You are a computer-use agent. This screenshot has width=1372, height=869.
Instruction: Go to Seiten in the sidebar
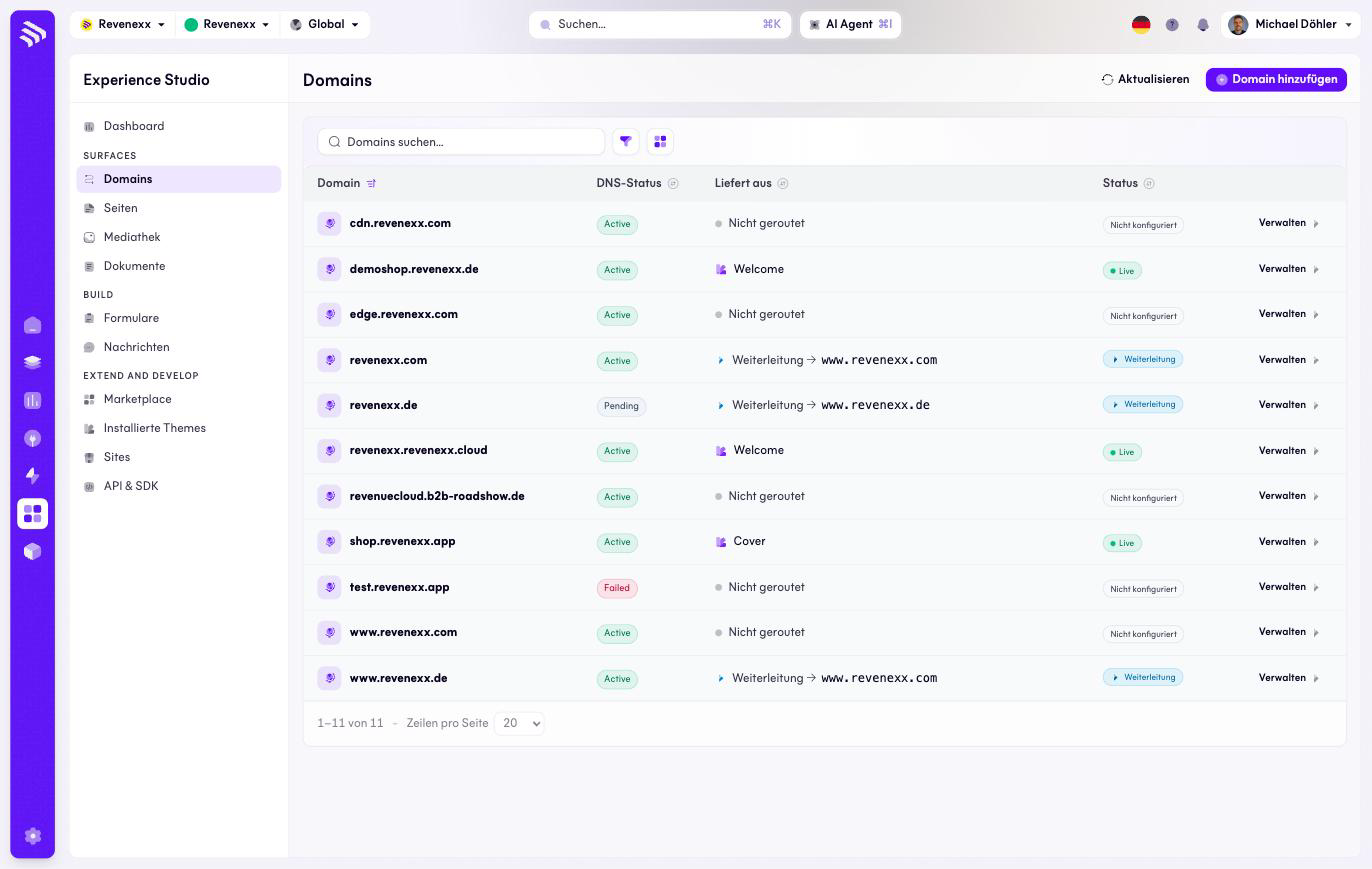coord(179,209)
